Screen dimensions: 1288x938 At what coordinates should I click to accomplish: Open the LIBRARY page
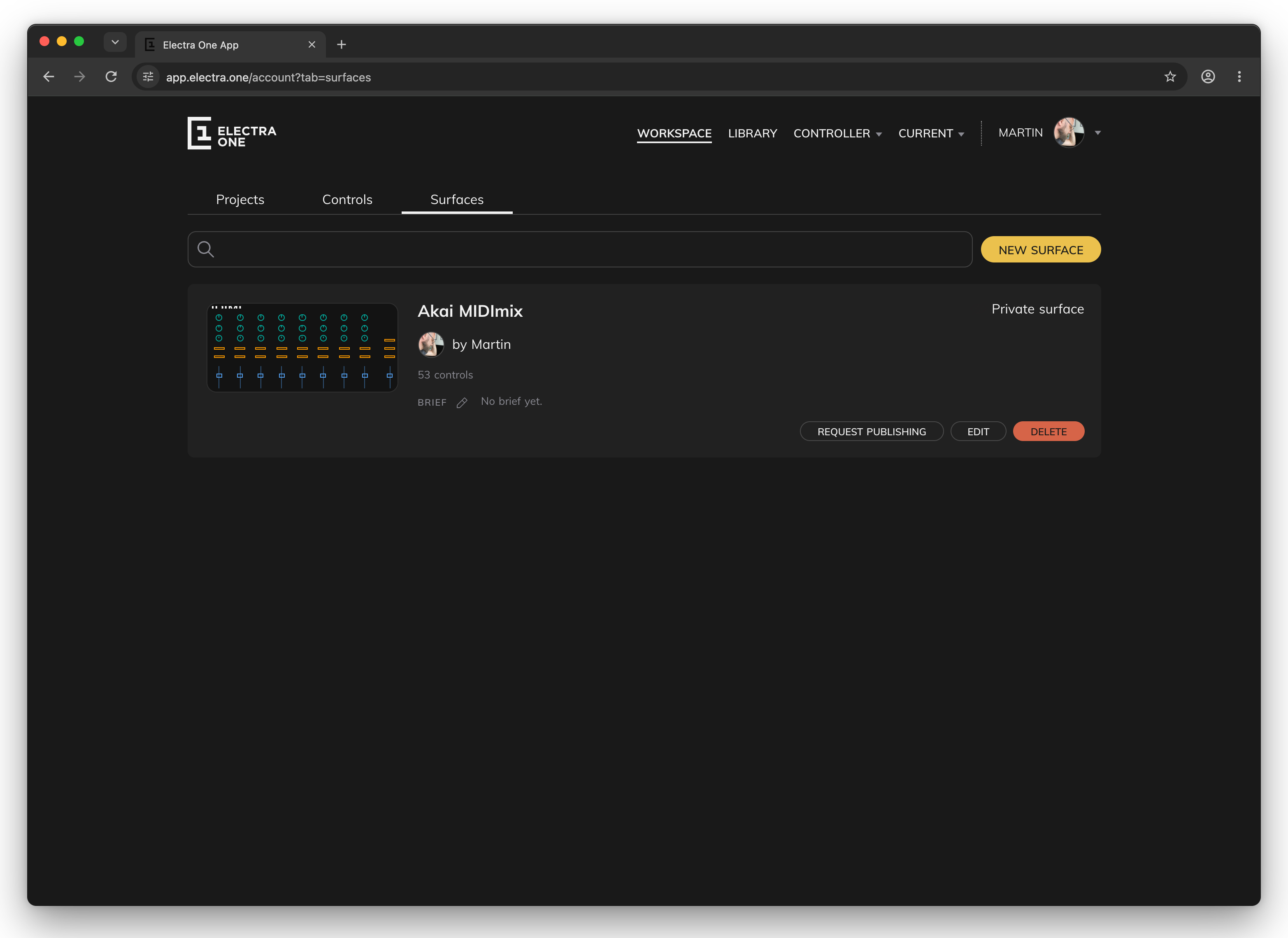click(753, 133)
